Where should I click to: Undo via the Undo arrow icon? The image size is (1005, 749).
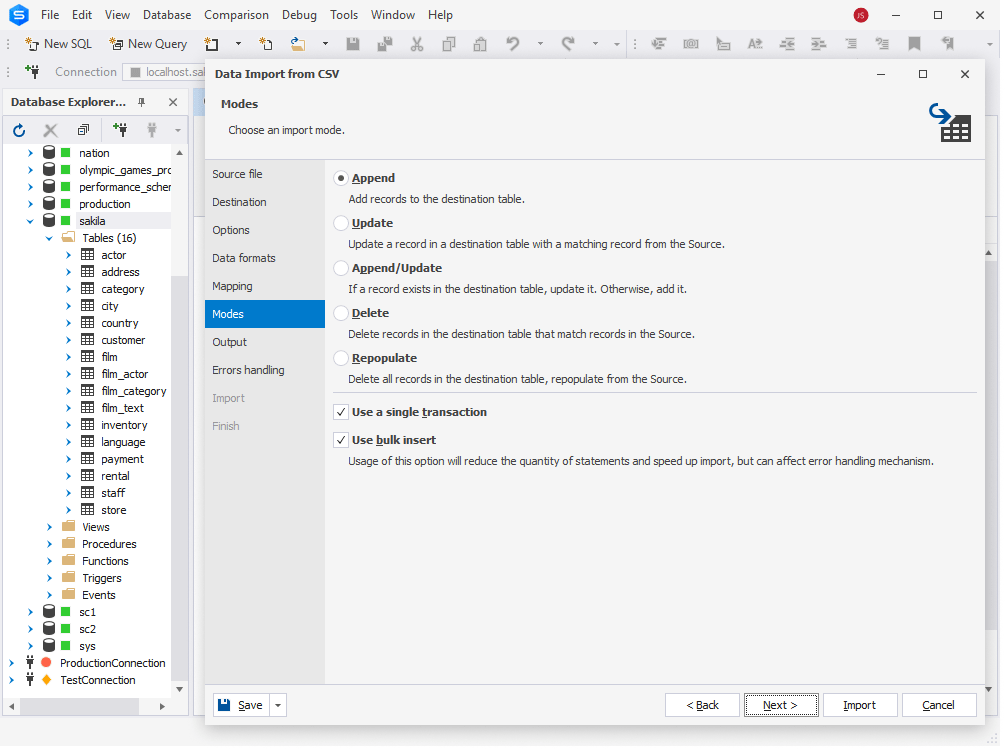(x=512, y=43)
